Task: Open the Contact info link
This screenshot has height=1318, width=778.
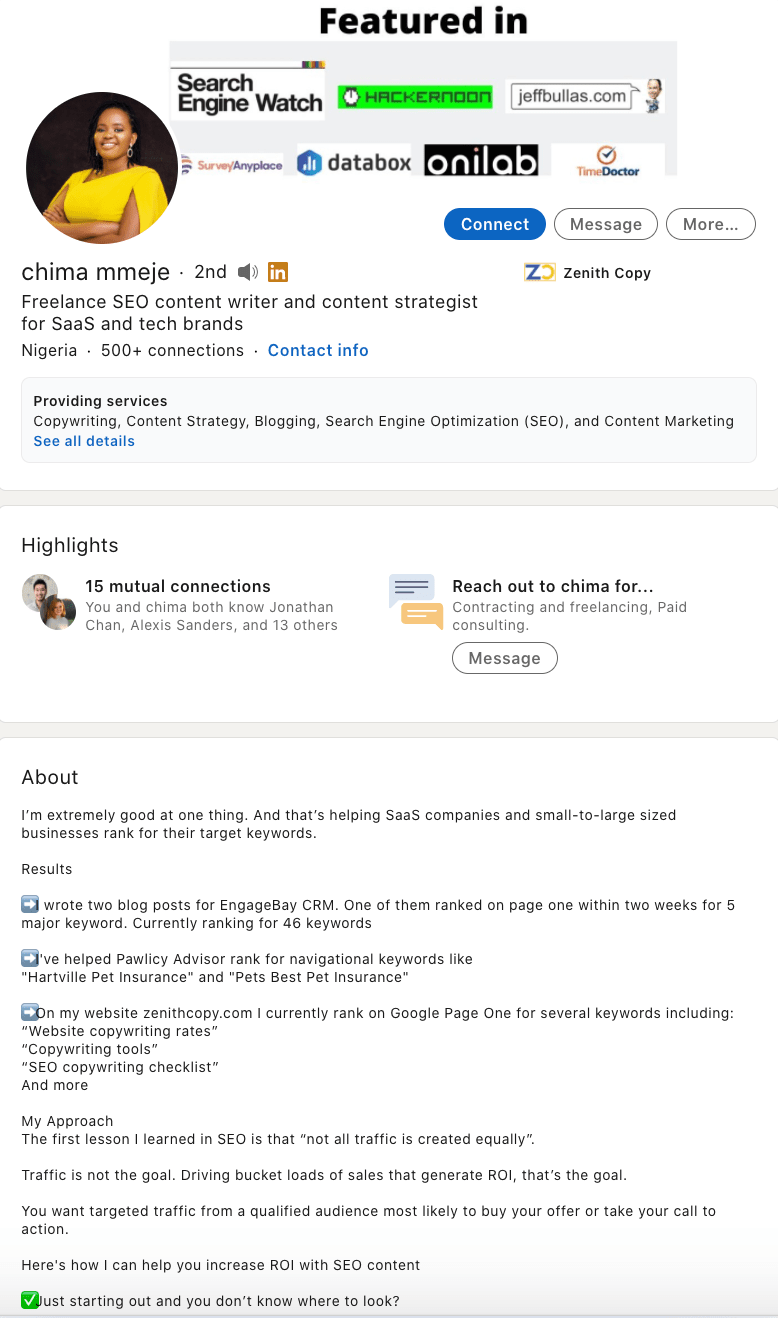Action: pos(318,350)
